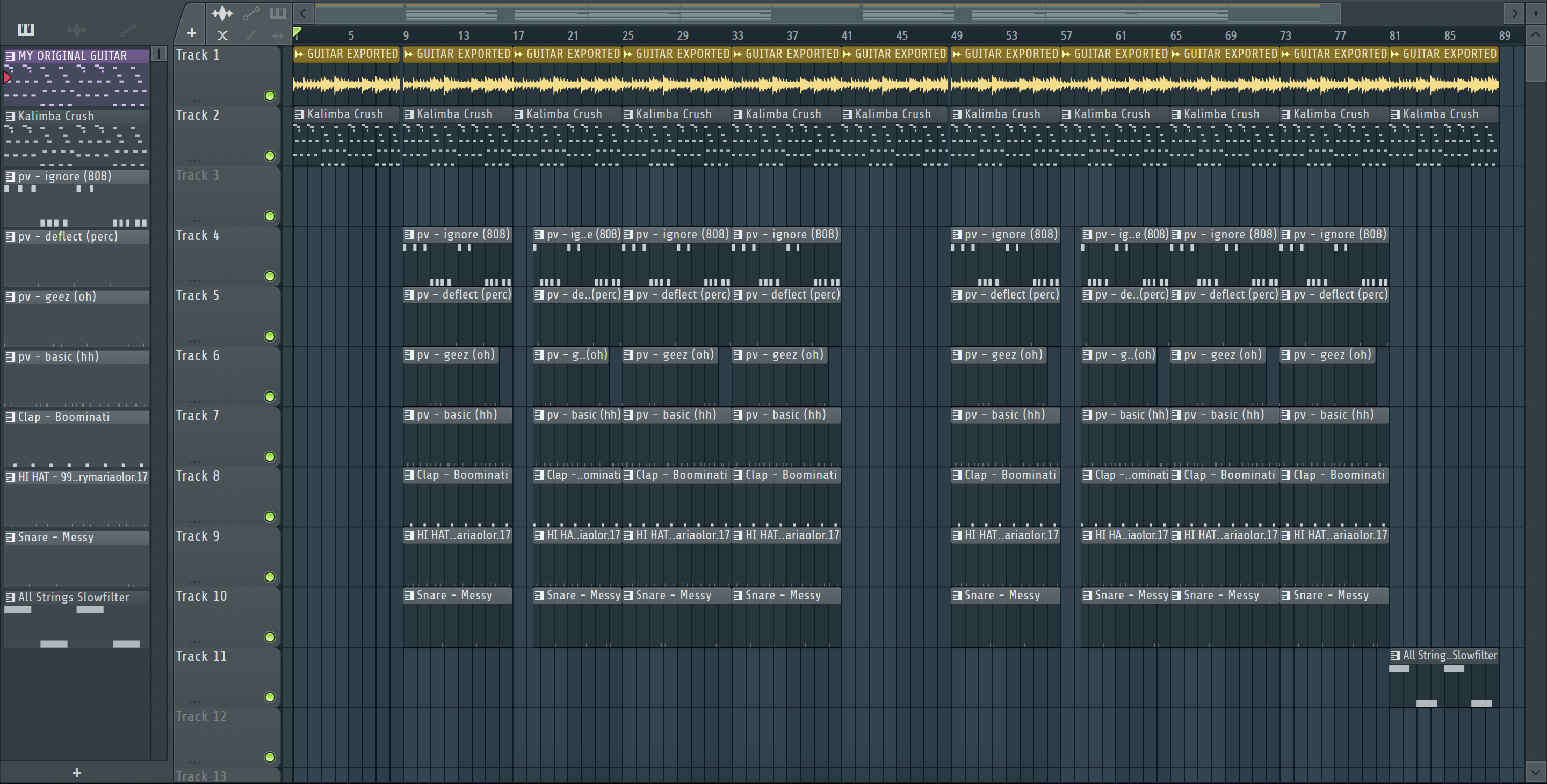Click the left arrow of the horizontal scrollbar

click(303, 12)
